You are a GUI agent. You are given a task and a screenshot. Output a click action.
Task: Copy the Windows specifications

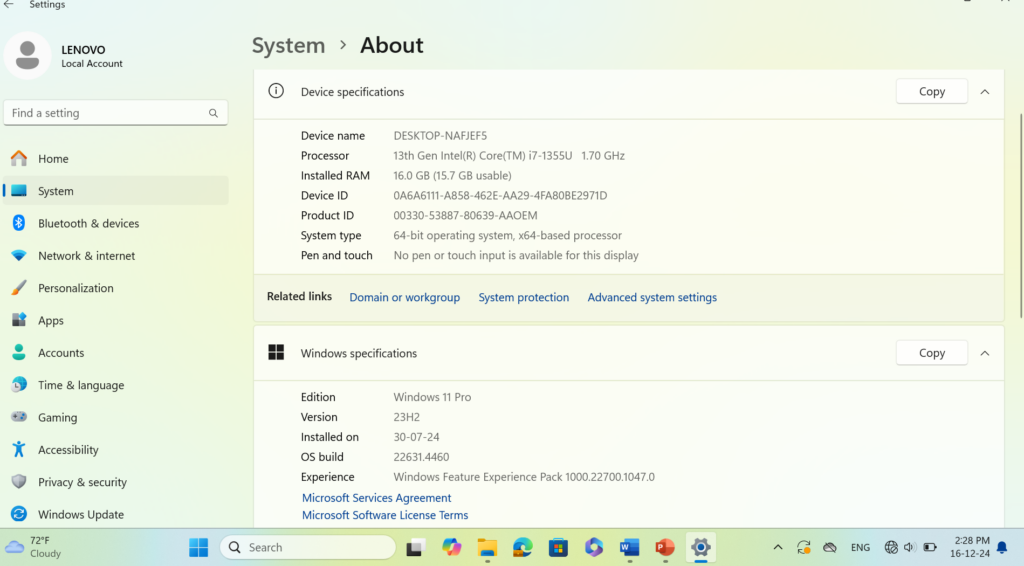(x=931, y=353)
